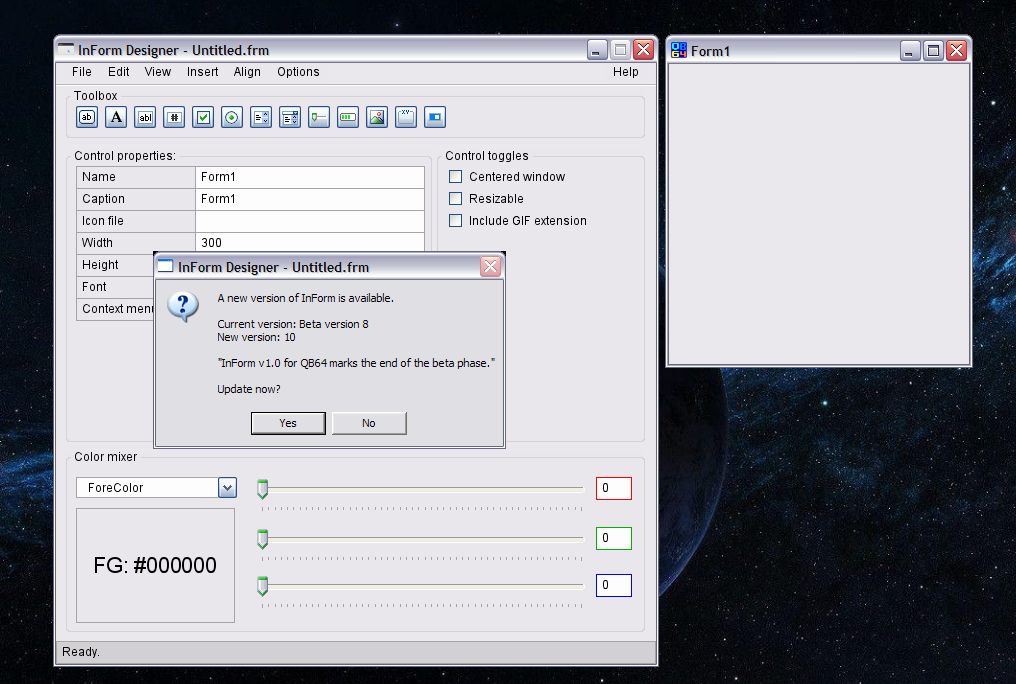Screen dimensions: 1016x684
Task: Click the Form1 preview window canvas
Action: [819, 214]
